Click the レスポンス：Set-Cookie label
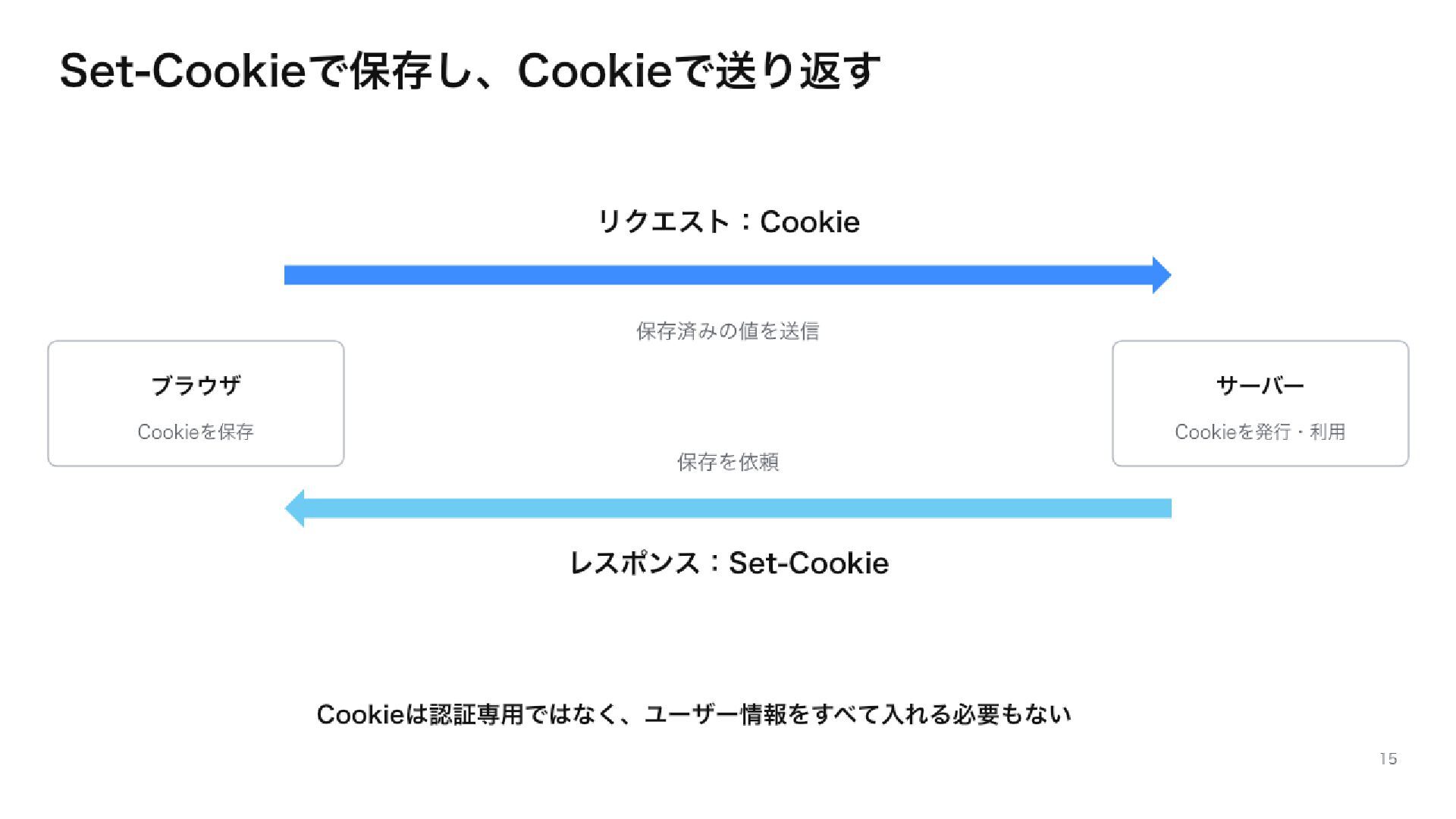This screenshot has height=819, width=1456. (x=729, y=563)
